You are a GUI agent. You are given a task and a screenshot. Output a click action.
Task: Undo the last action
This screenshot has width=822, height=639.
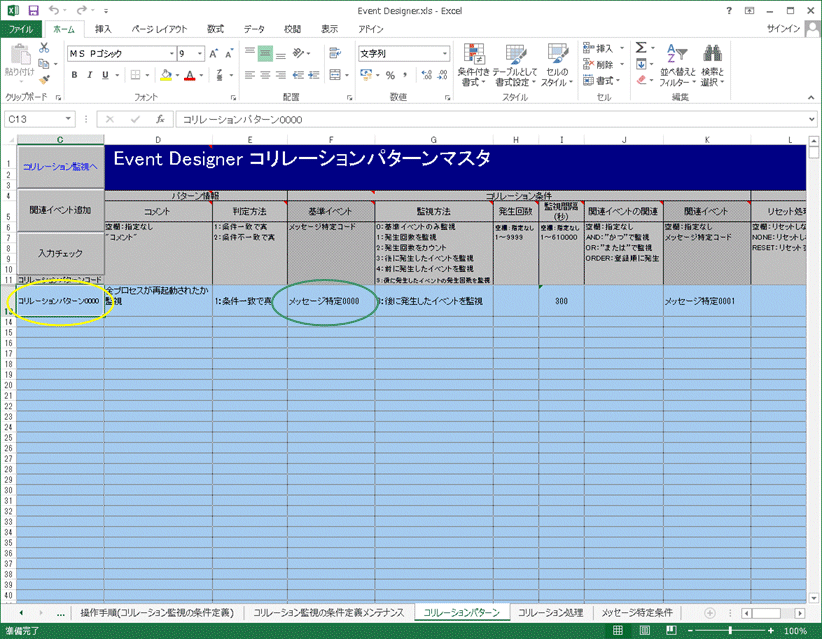53,10
